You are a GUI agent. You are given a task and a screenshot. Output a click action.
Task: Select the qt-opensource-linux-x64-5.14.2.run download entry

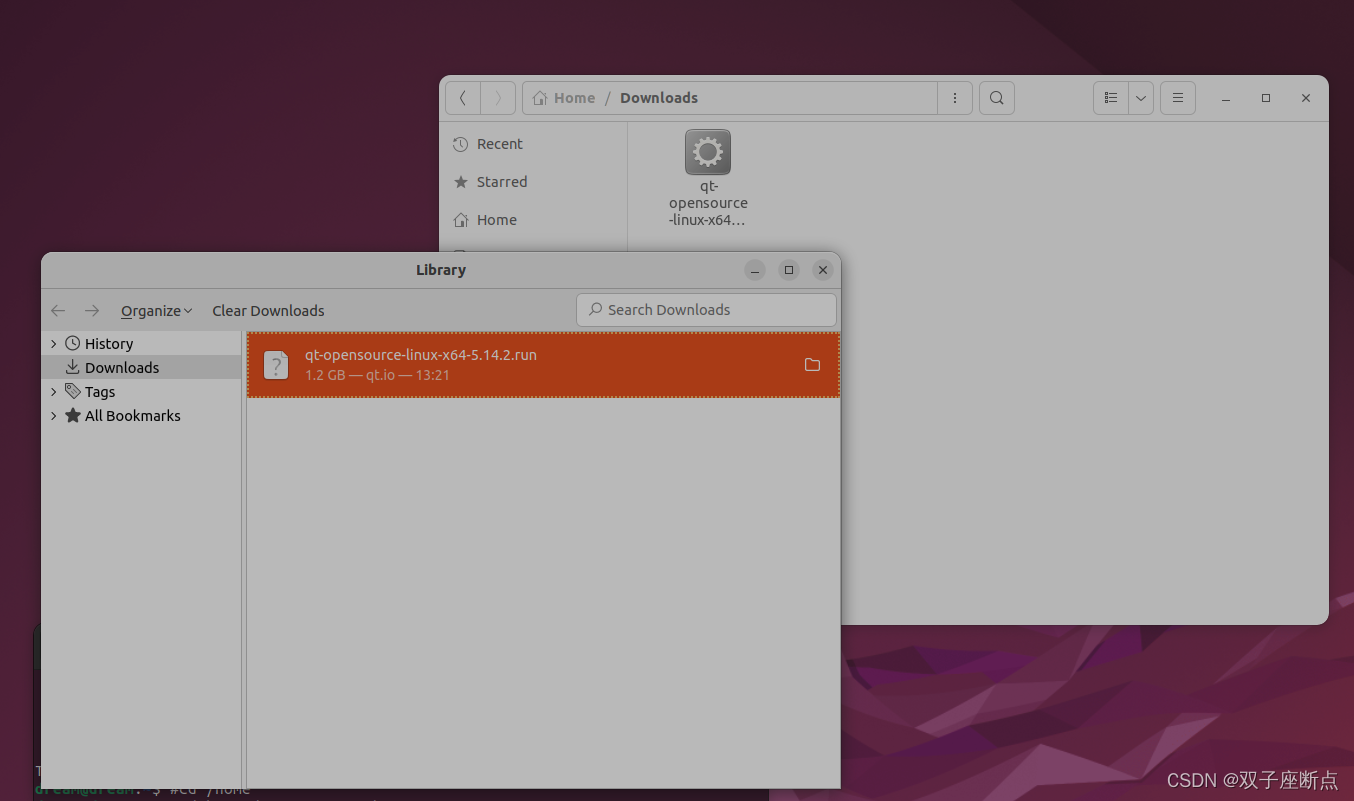(543, 365)
